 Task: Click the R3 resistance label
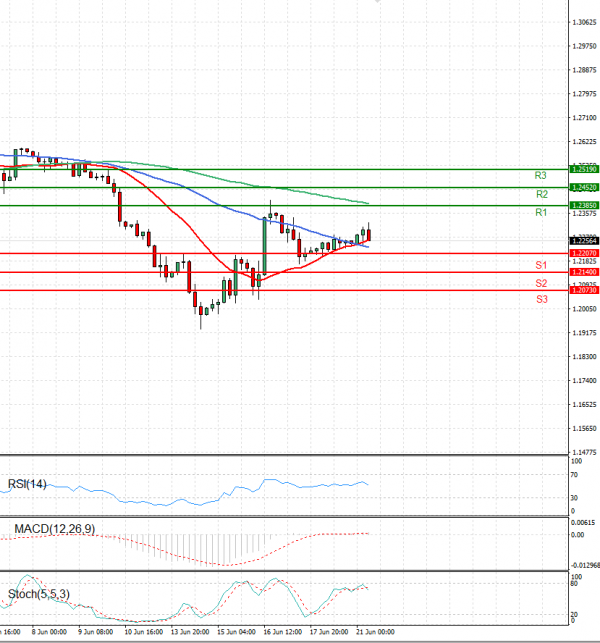point(540,176)
